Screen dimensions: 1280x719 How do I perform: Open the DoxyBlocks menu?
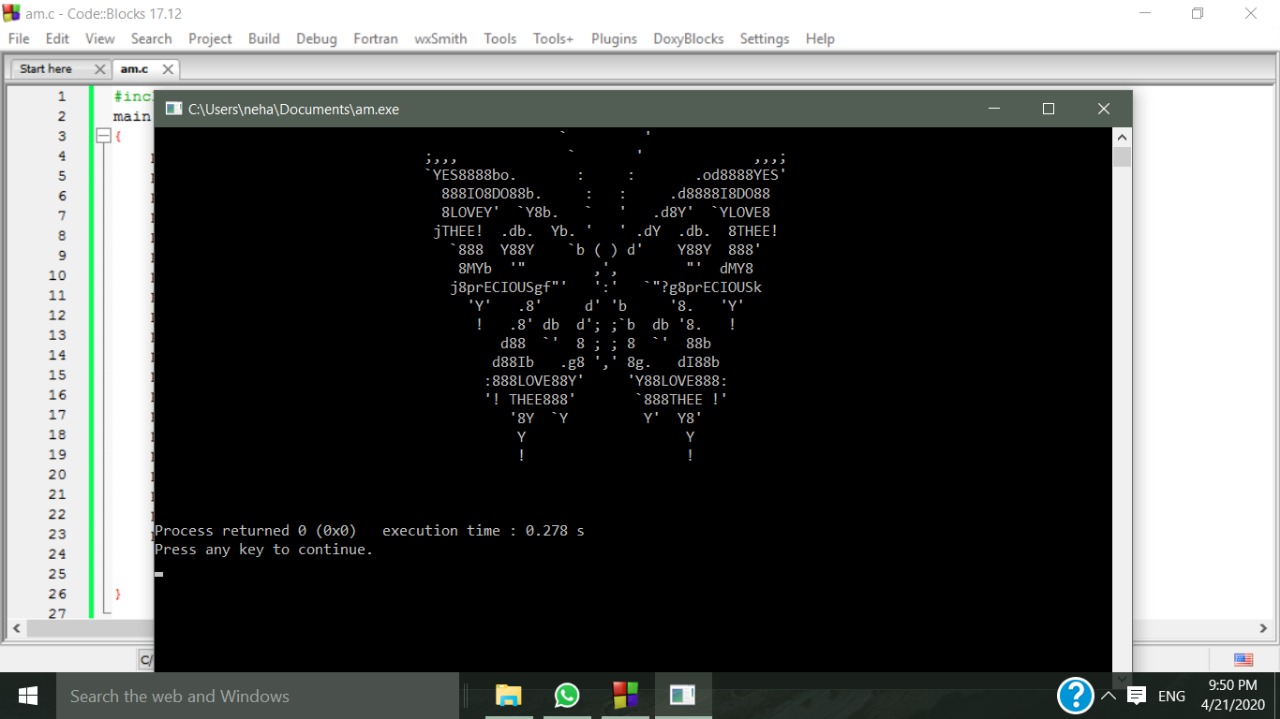coord(688,39)
